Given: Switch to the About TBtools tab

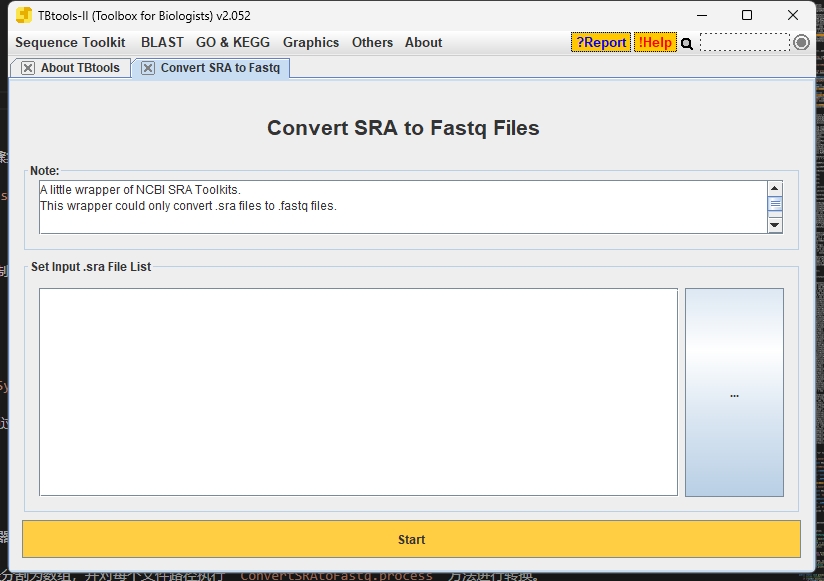Looking at the screenshot, I should (80, 68).
